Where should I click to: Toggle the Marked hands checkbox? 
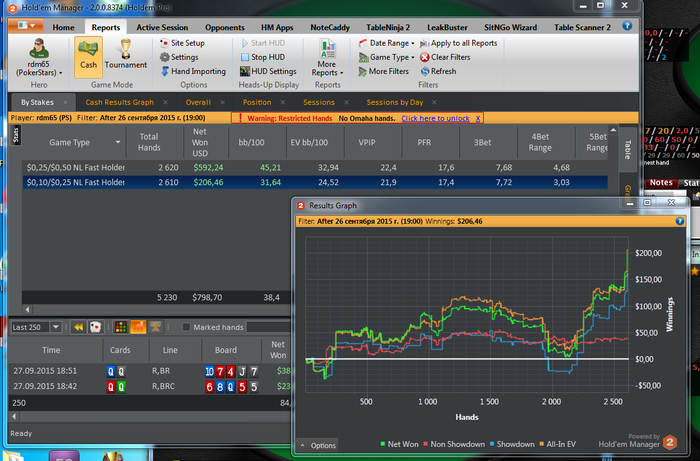(x=187, y=327)
